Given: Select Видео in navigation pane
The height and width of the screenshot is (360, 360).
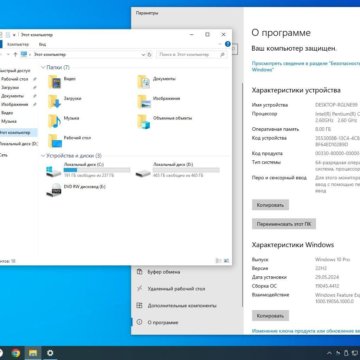Looking at the screenshot, I should [7, 113].
